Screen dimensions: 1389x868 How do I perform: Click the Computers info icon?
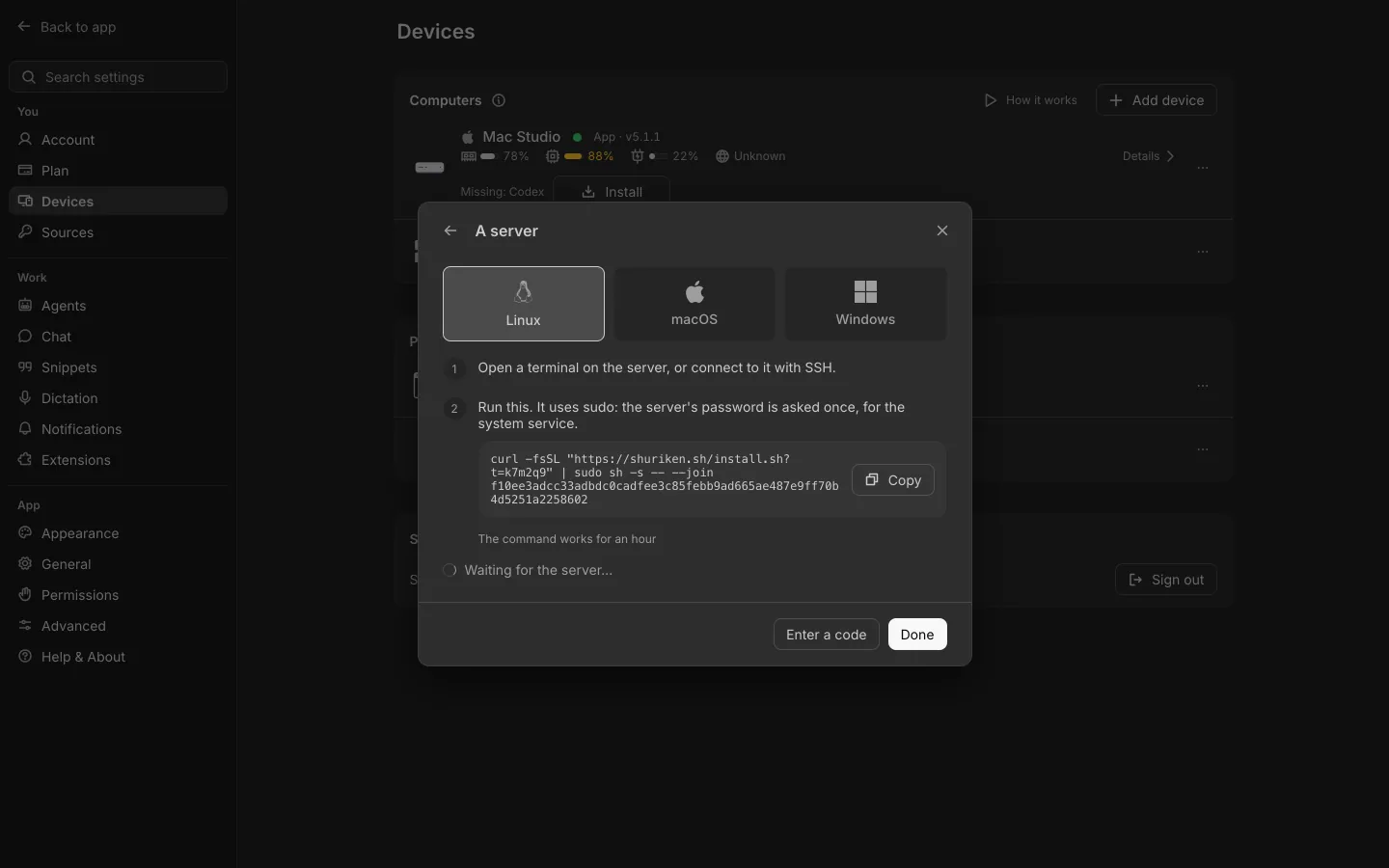click(x=499, y=100)
